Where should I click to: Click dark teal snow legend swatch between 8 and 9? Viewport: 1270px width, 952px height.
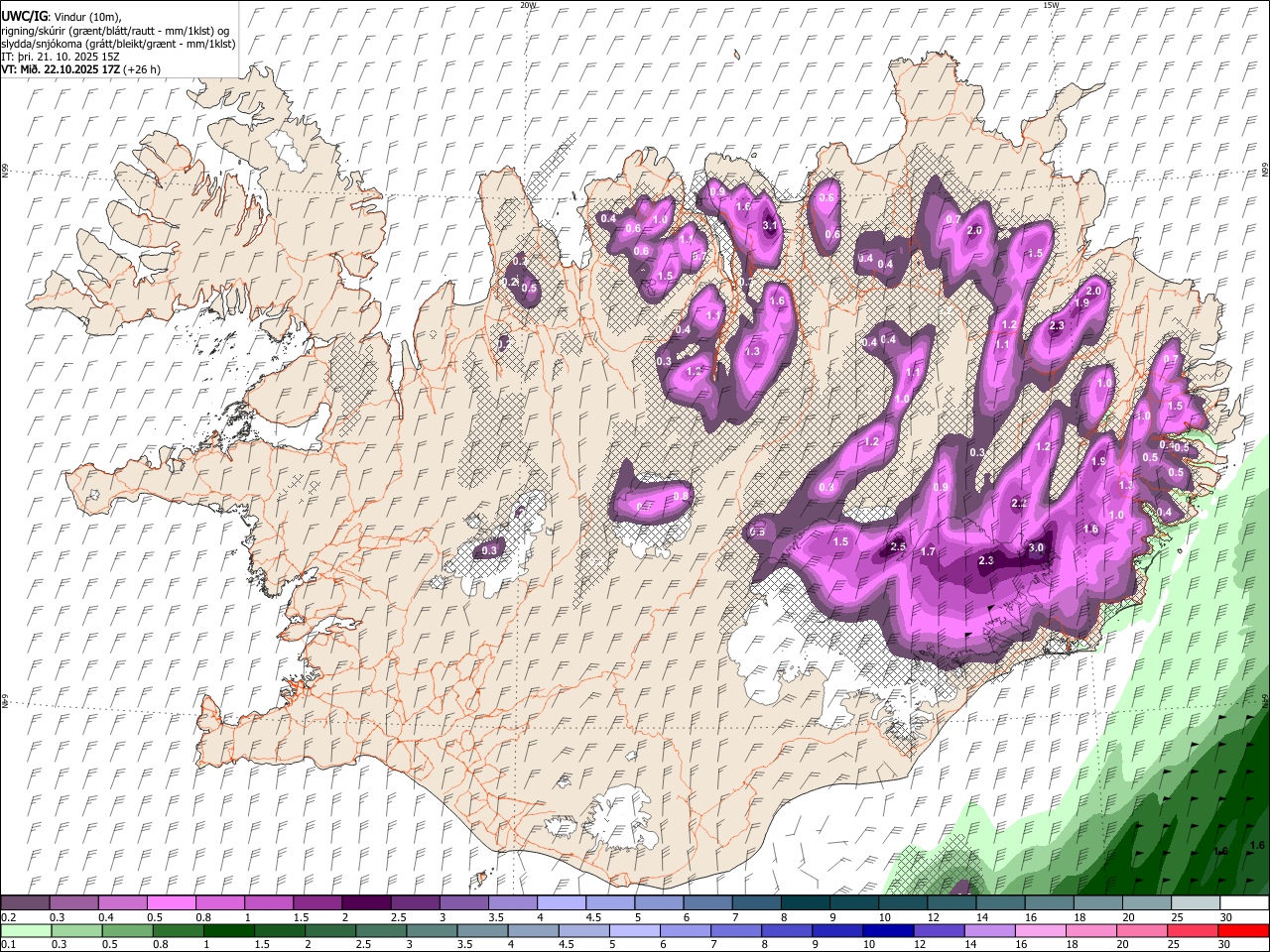pos(805,903)
